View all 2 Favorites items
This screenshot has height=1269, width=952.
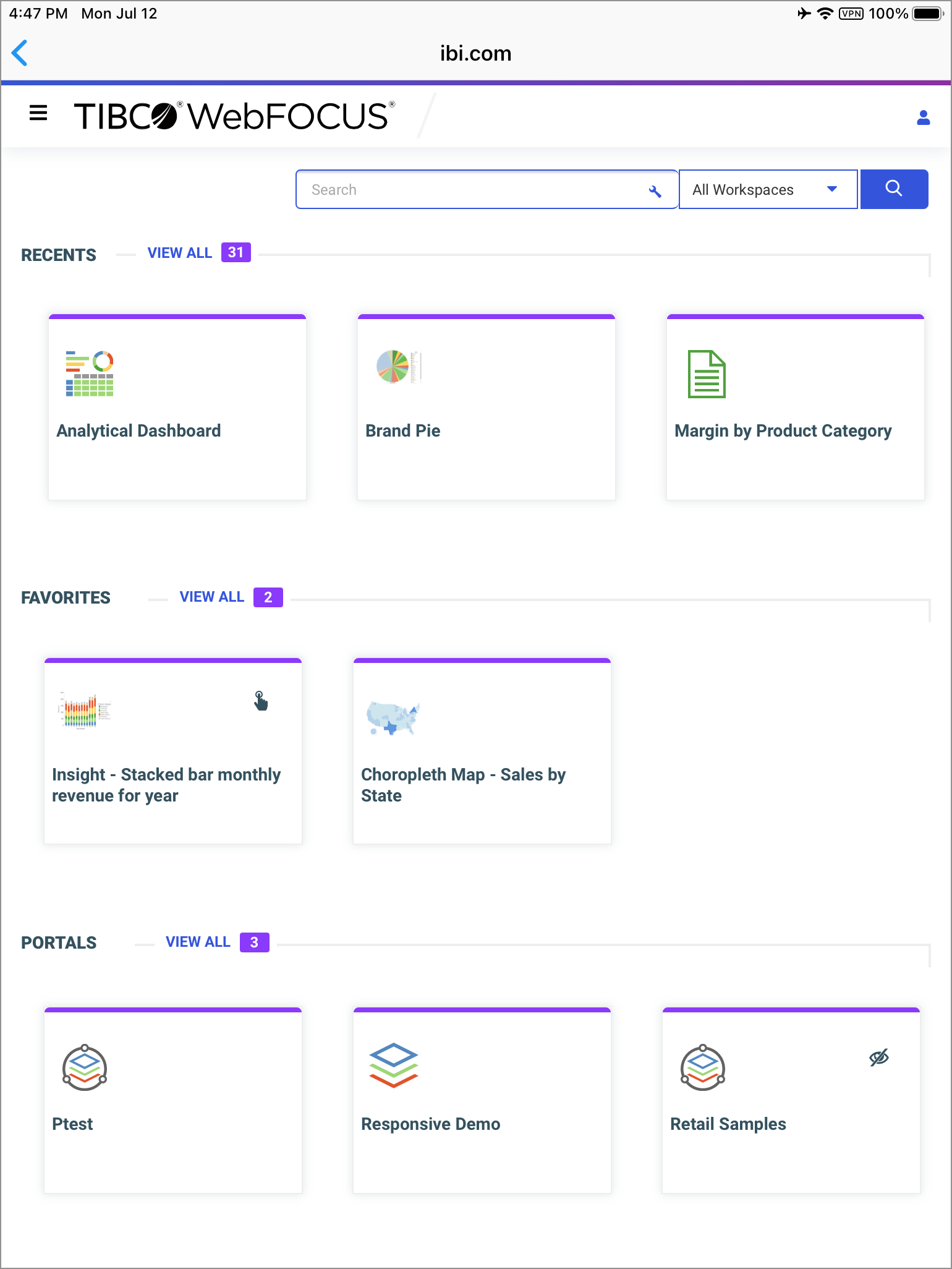pos(212,597)
